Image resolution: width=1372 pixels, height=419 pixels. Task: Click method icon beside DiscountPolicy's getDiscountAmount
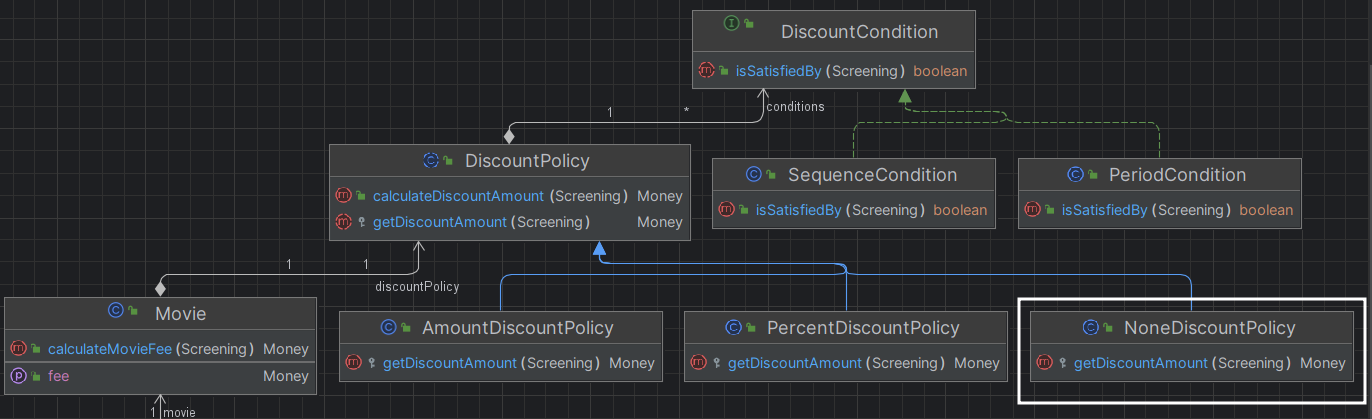tap(343, 222)
